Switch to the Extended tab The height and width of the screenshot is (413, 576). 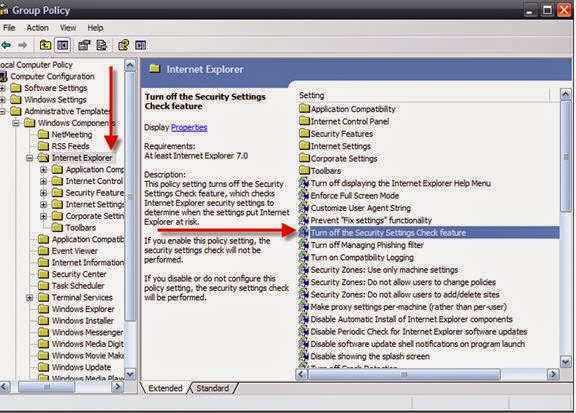coord(165,388)
